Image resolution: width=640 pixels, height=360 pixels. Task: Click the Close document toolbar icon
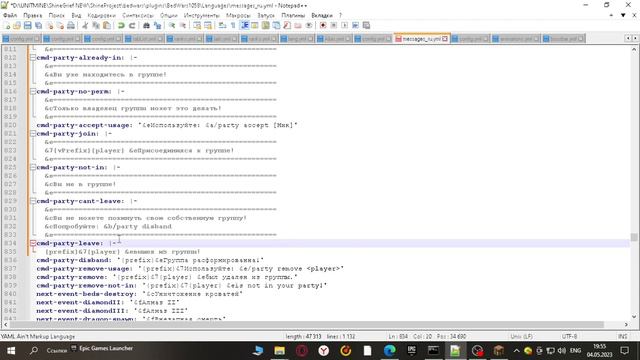click(x=49, y=25)
